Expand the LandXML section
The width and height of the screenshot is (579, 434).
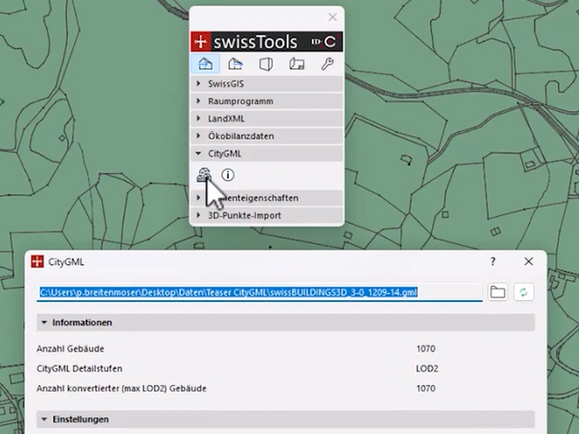tap(267, 119)
